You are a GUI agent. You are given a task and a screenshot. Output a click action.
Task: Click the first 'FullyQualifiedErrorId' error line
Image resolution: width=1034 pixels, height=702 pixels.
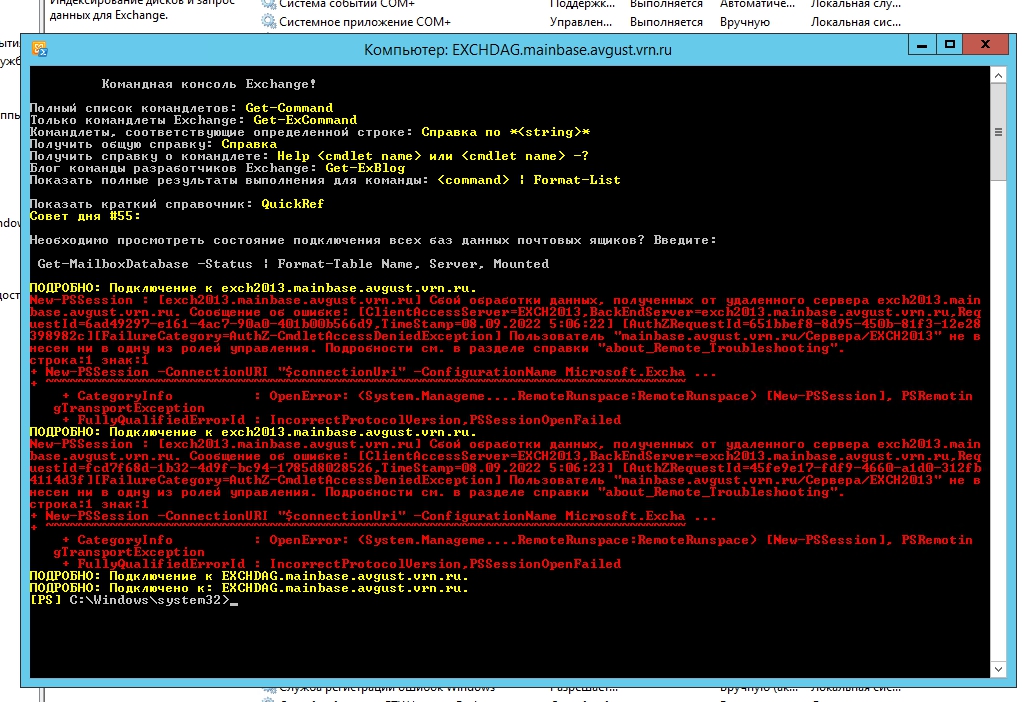342,421
